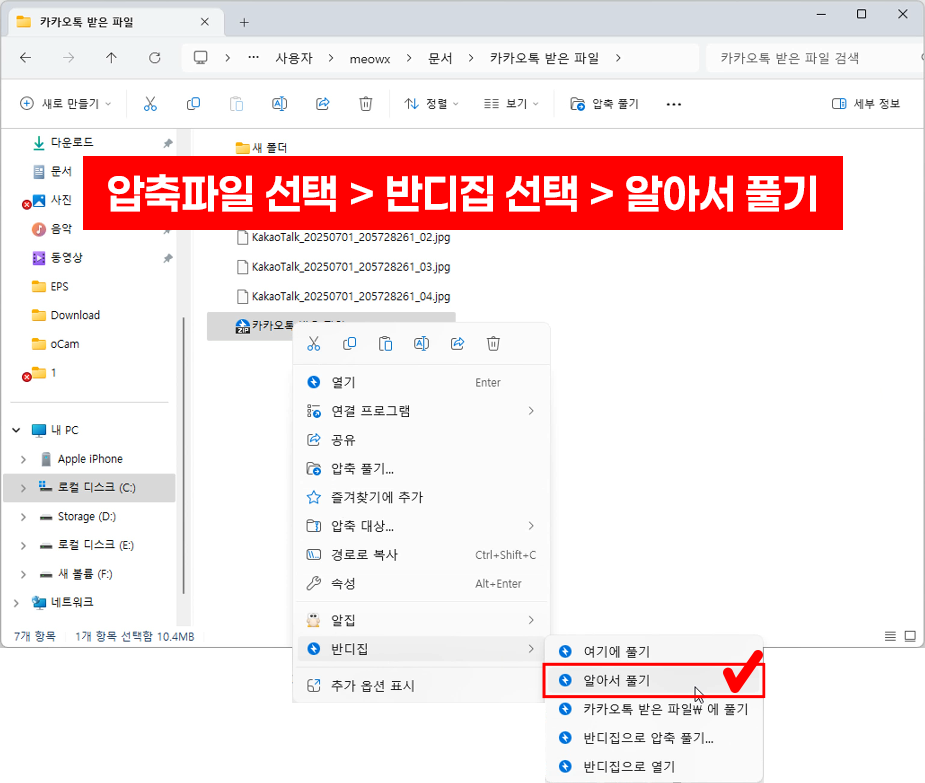
Task: Expand the chevron after 카카오톡 받은 파일 breadcrumb
Action: (618, 58)
